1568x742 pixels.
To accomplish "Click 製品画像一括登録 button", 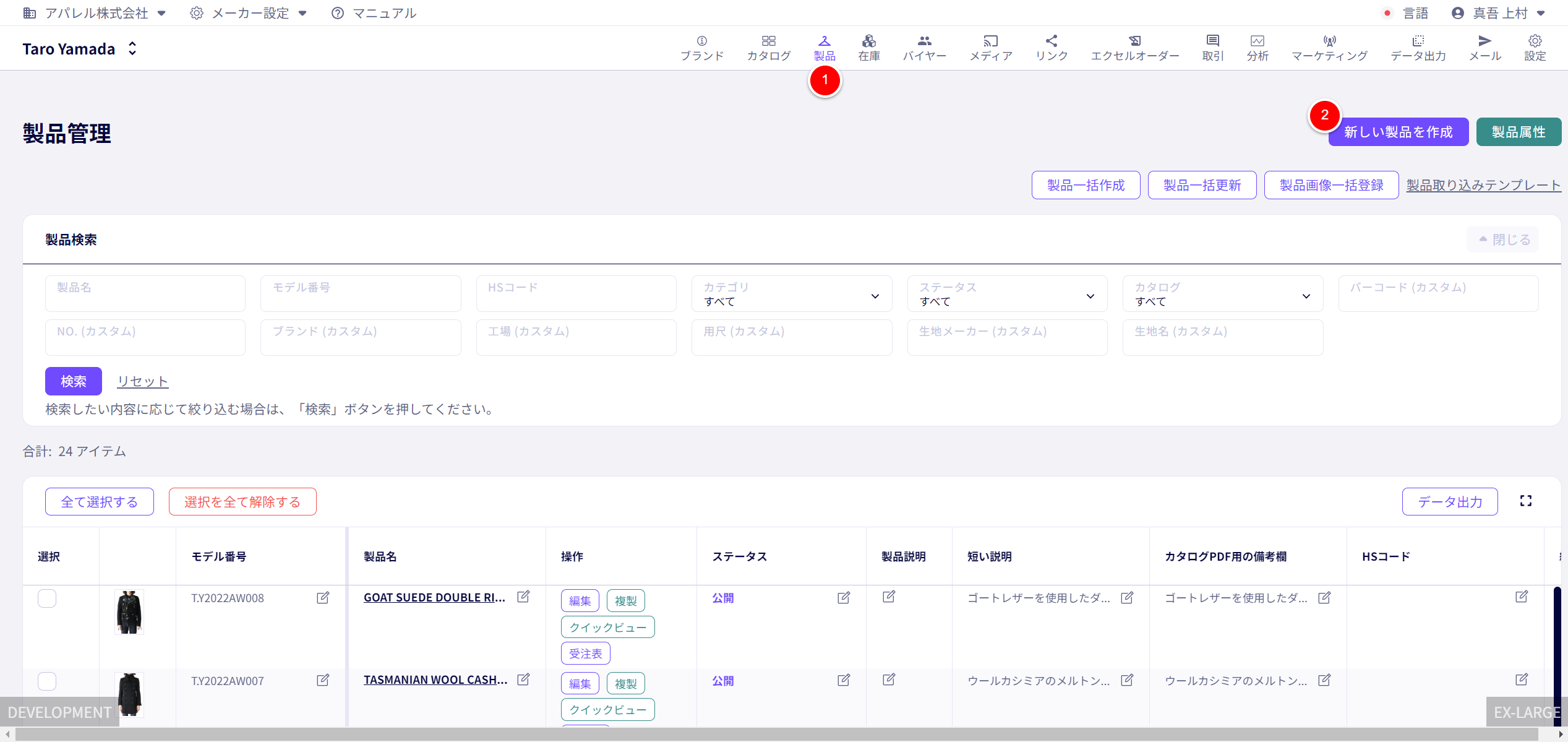I will pos(1331,185).
